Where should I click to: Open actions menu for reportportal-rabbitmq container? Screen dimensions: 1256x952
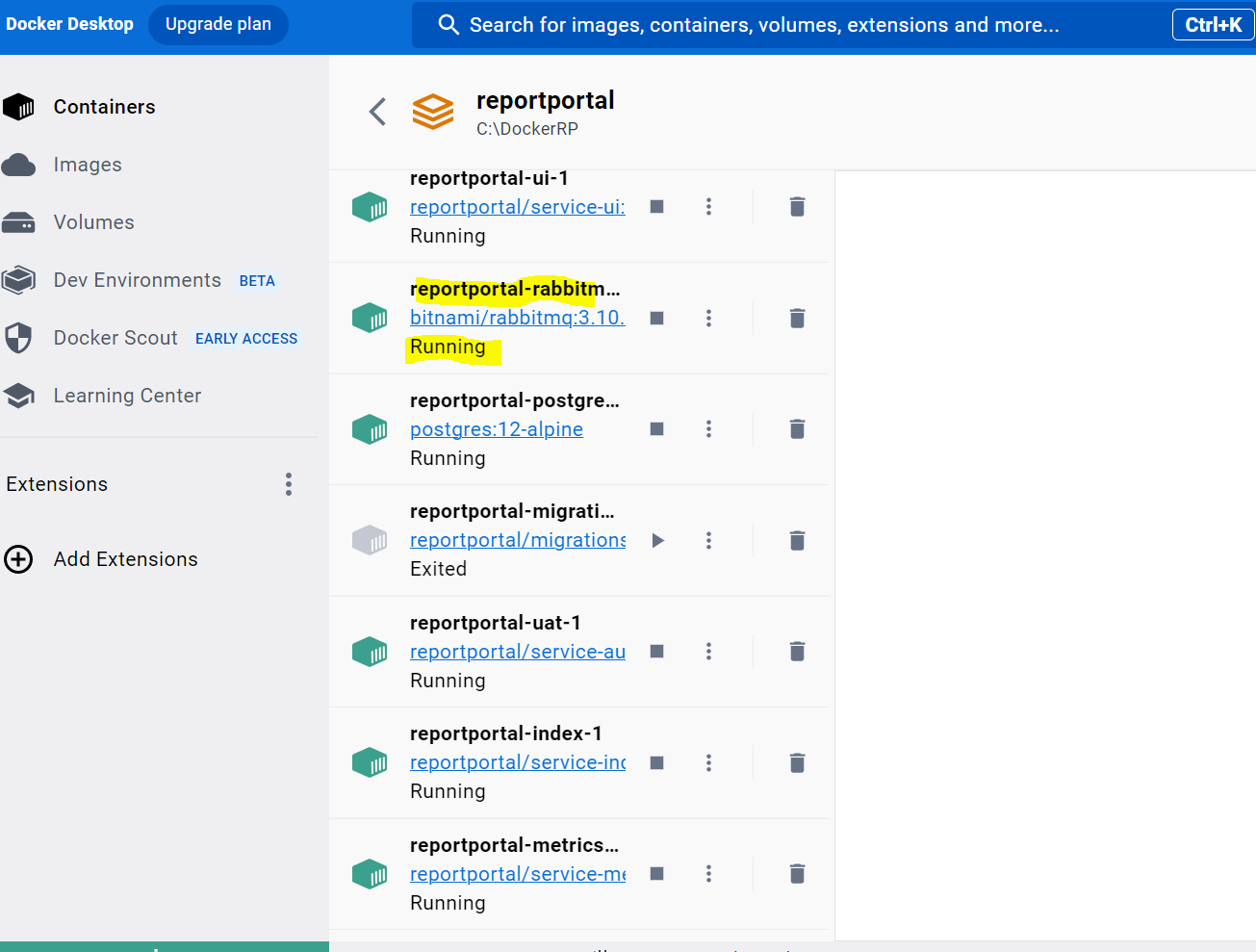pos(708,318)
